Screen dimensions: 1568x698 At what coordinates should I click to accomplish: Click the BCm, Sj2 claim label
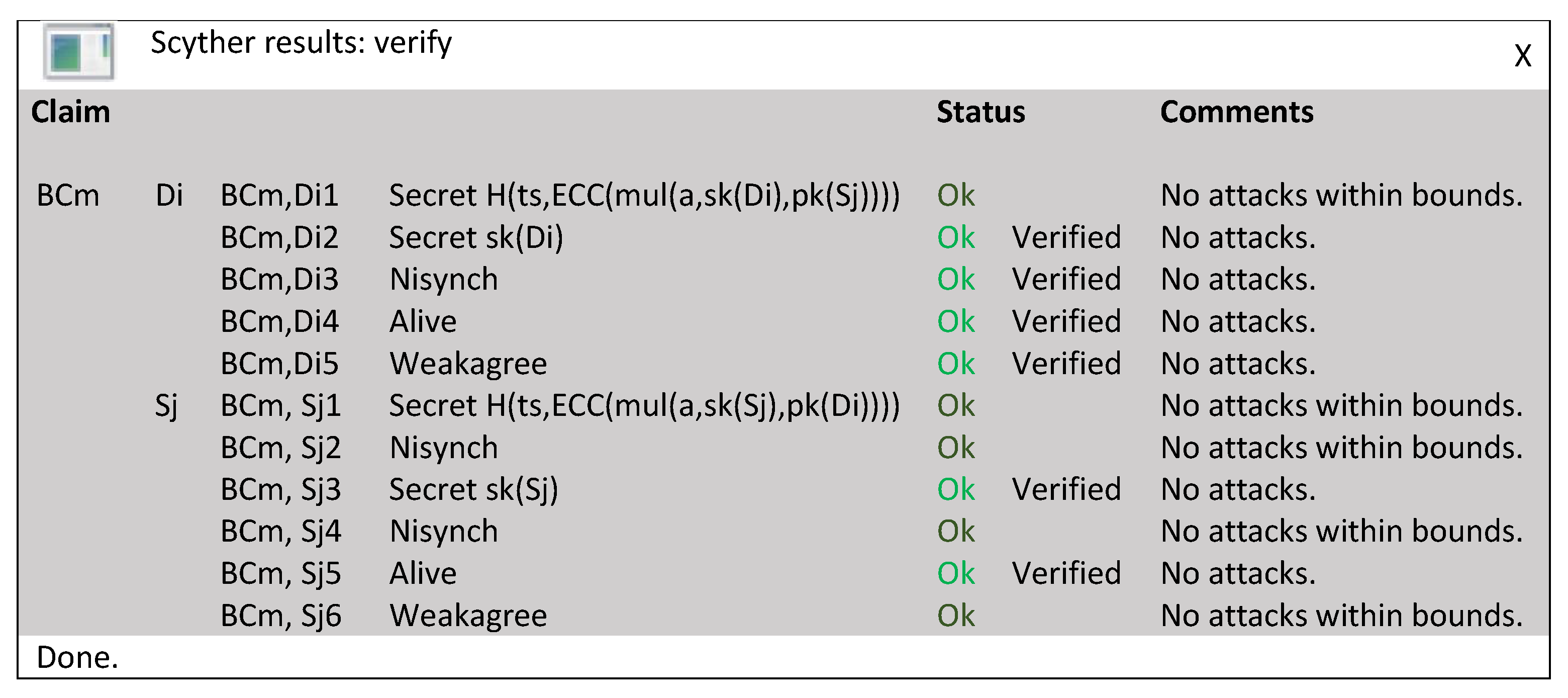tap(280, 448)
